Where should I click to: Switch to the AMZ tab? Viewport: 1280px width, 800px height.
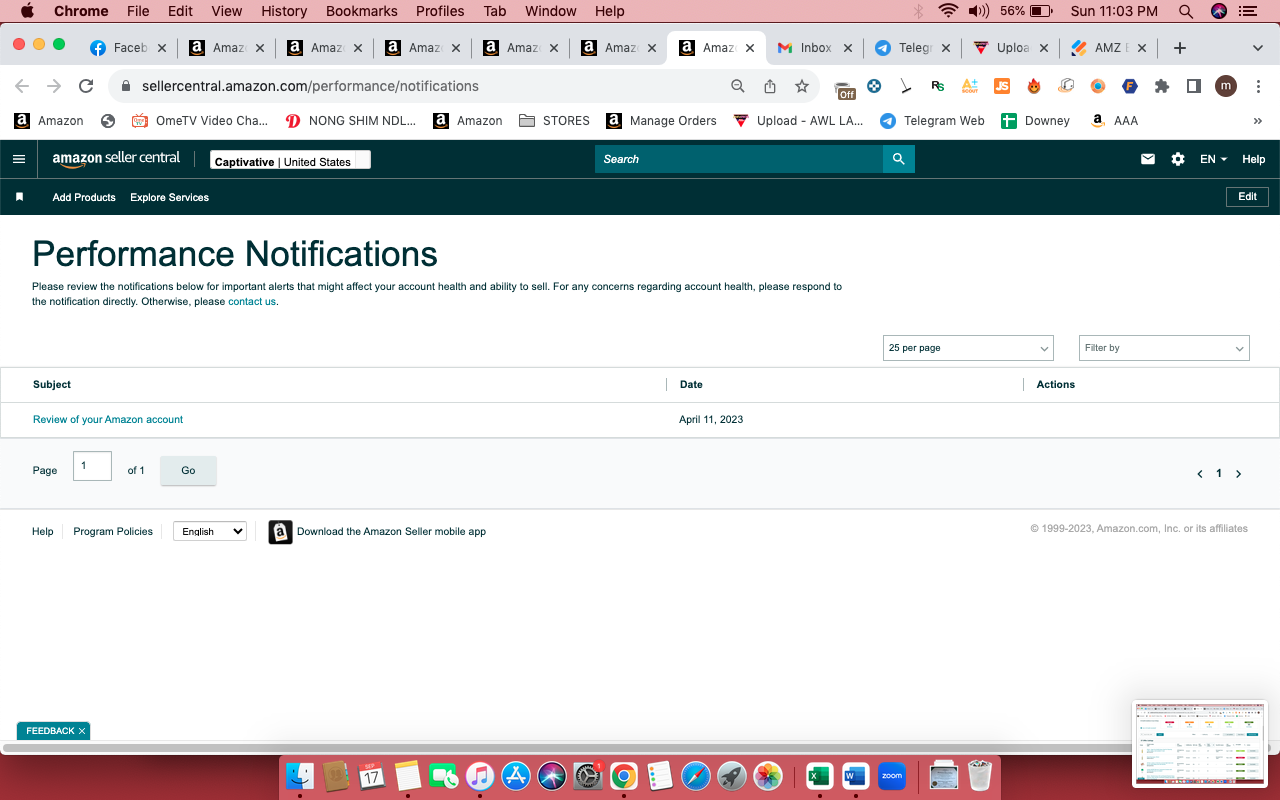coord(1108,48)
